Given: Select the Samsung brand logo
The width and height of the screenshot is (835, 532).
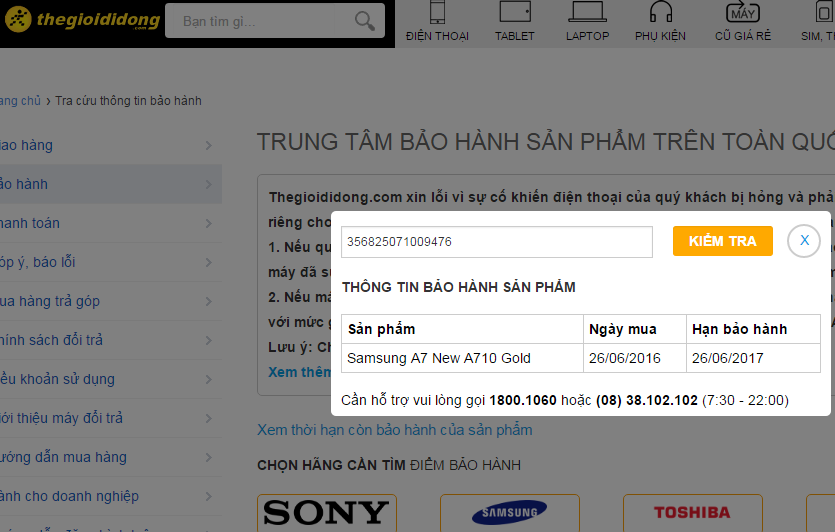Looking at the screenshot, I should [510, 513].
